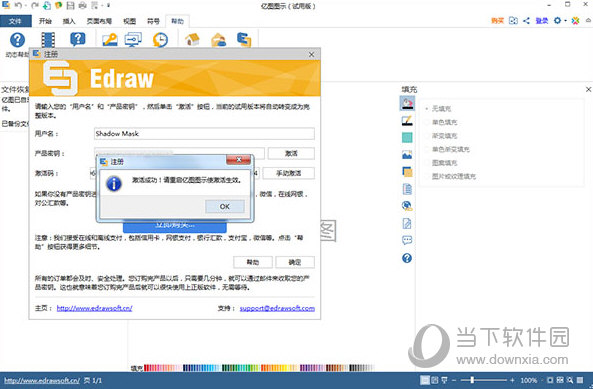
Task: Click the question-mark speech bubble FAQ icon
Action: tap(78, 39)
